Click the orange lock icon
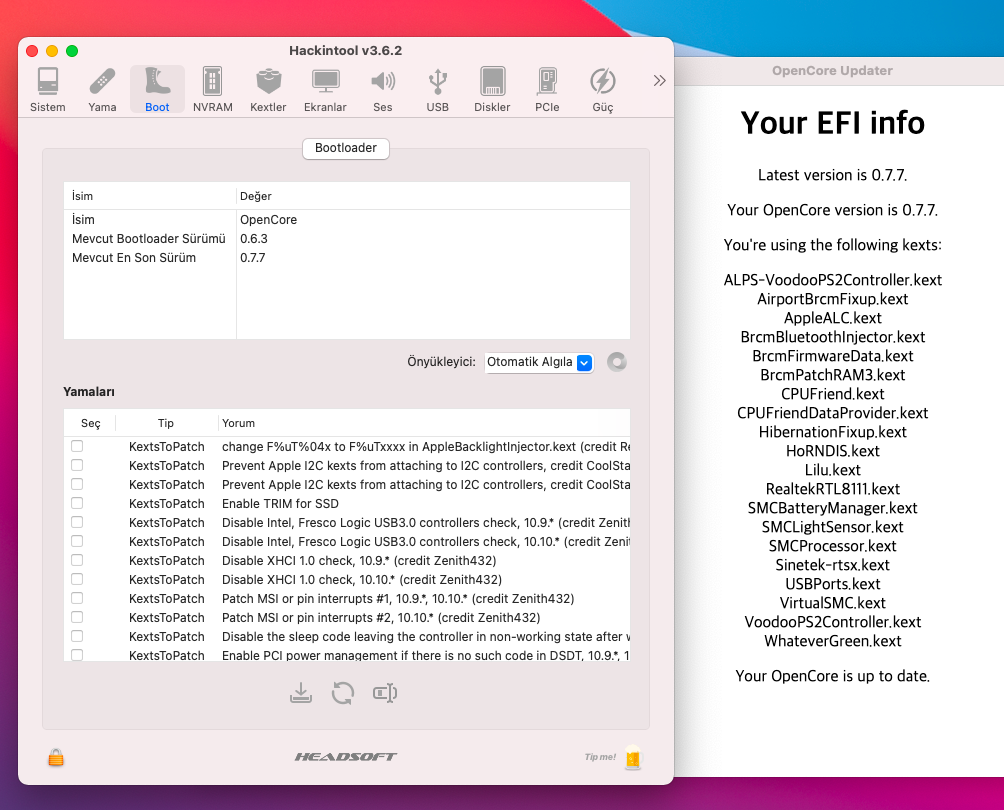The width and height of the screenshot is (1004, 810). [56, 758]
